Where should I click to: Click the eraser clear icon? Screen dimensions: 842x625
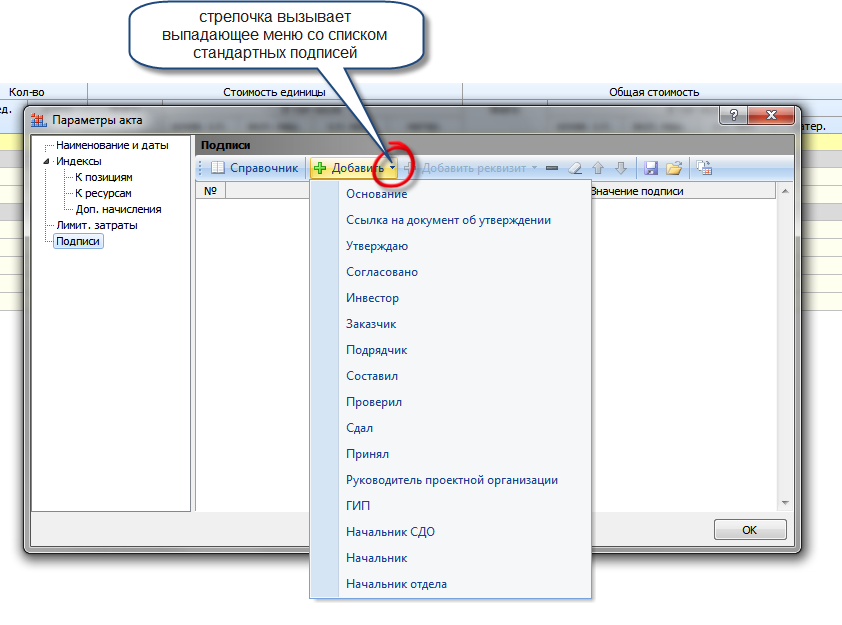click(575, 168)
